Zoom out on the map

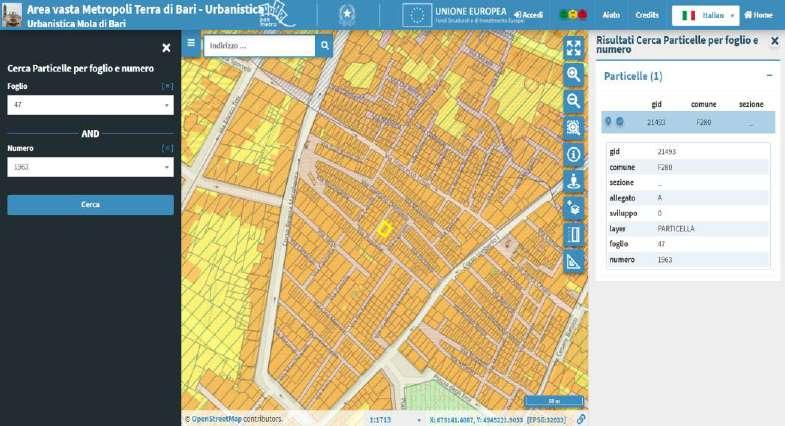click(x=574, y=101)
